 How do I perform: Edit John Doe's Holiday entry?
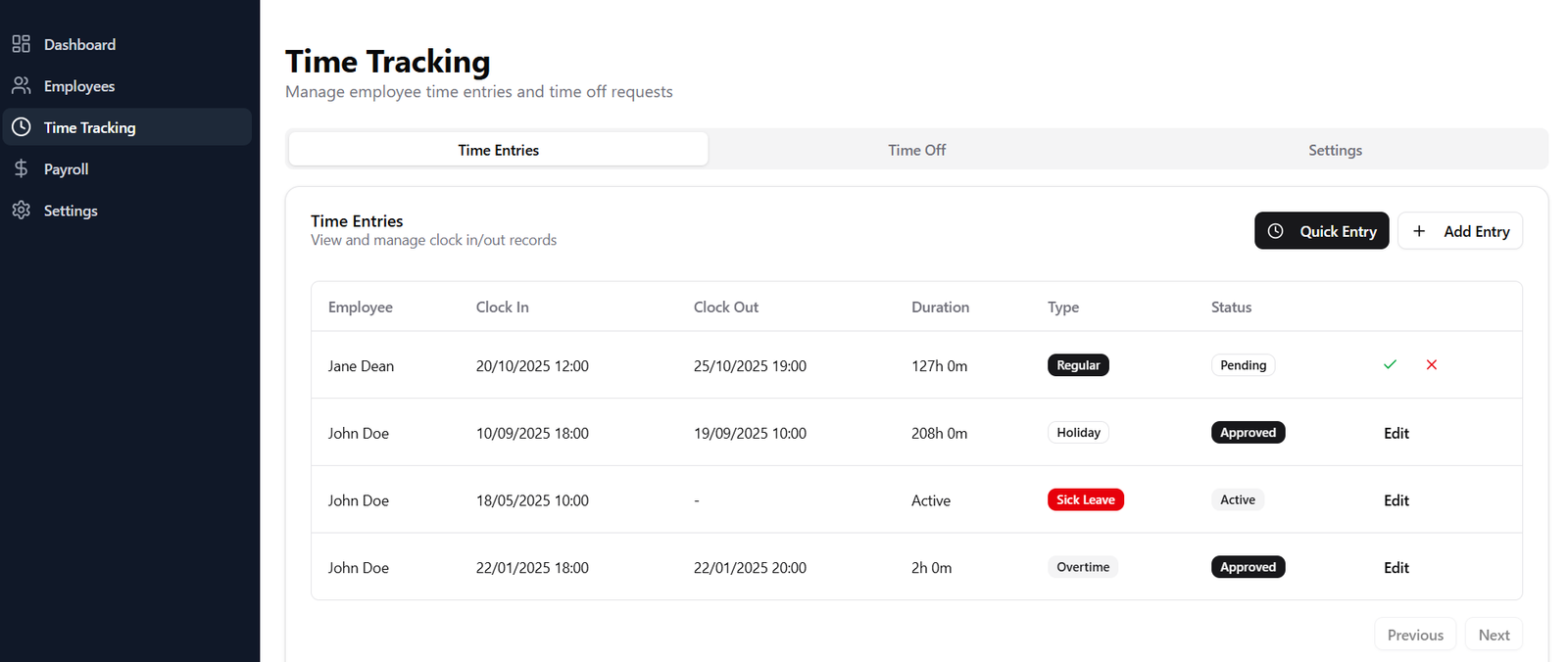pyautogui.click(x=1396, y=433)
